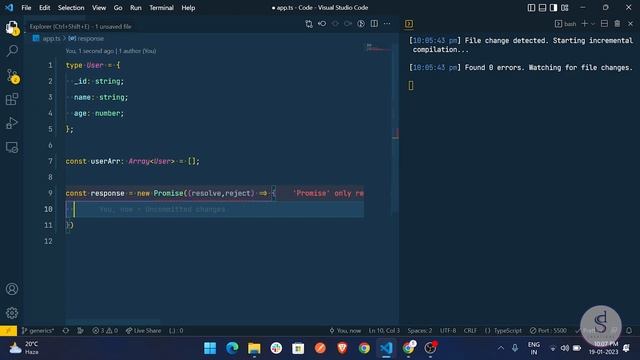
Task: Open the launch profile dropdown arrow
Action: click(x=593, y=24)
